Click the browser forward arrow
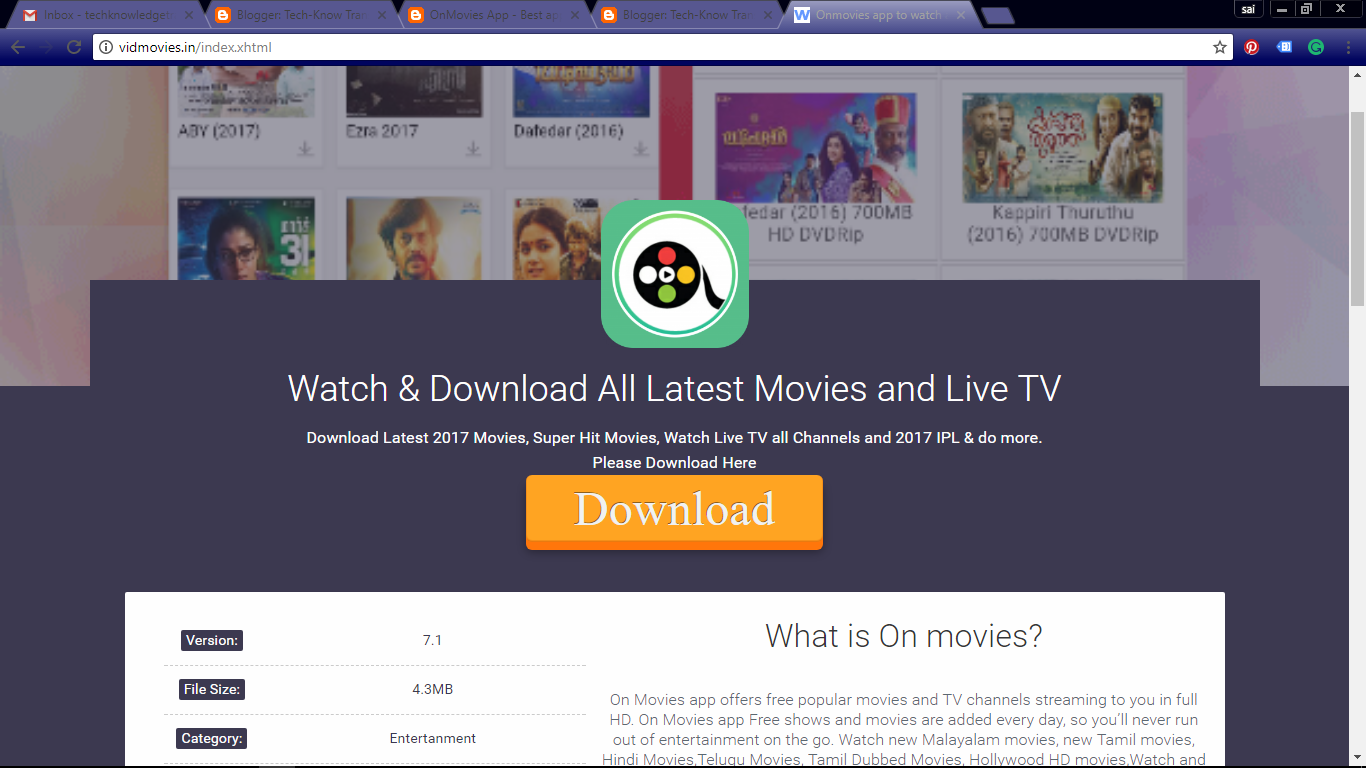 (x=46, y=47)
